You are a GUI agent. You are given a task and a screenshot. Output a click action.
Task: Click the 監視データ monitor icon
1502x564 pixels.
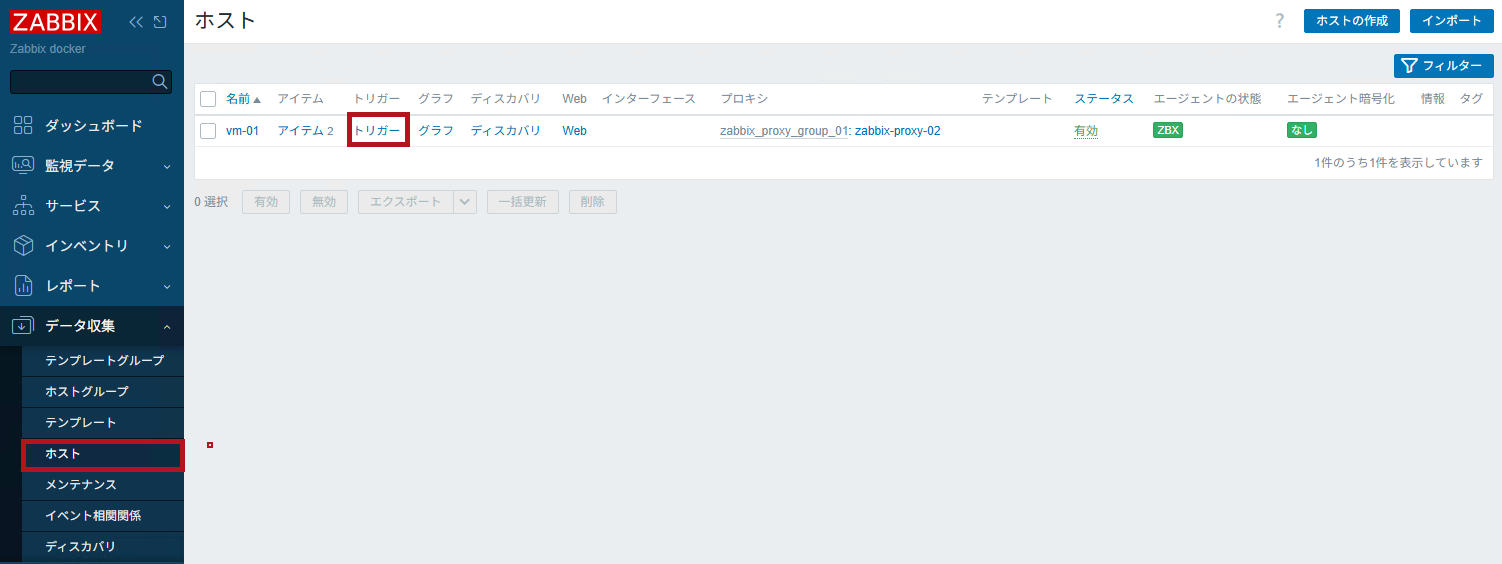(23, 165)
